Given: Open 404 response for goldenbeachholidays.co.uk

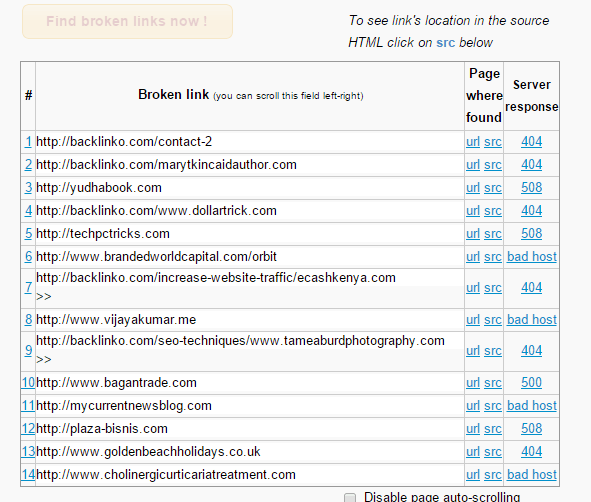Looking at the screenshot, I should point(531,451).
